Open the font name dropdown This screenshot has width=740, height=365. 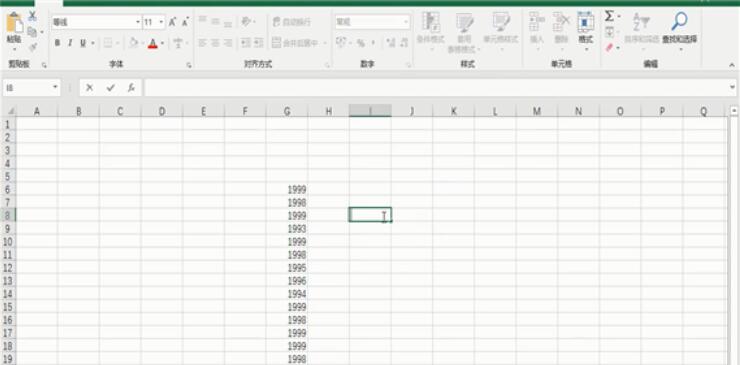(138, 22)
